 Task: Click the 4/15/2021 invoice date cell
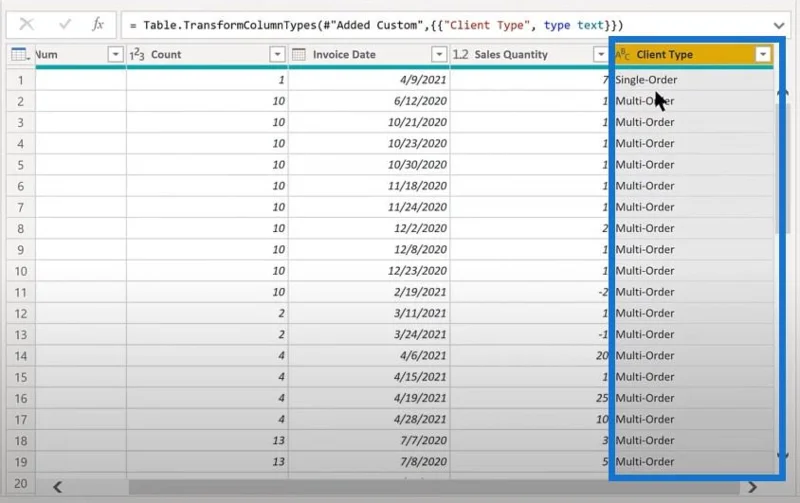coord(369,377)
